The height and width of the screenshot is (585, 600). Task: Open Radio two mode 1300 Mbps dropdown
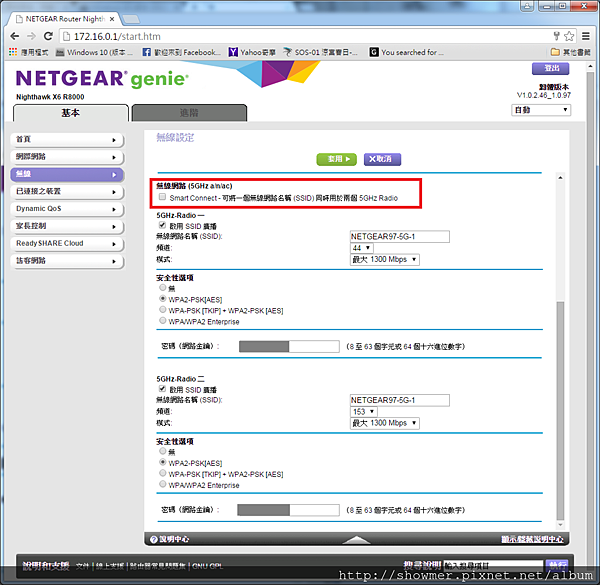pyautogui.click(x=385, y=423)
